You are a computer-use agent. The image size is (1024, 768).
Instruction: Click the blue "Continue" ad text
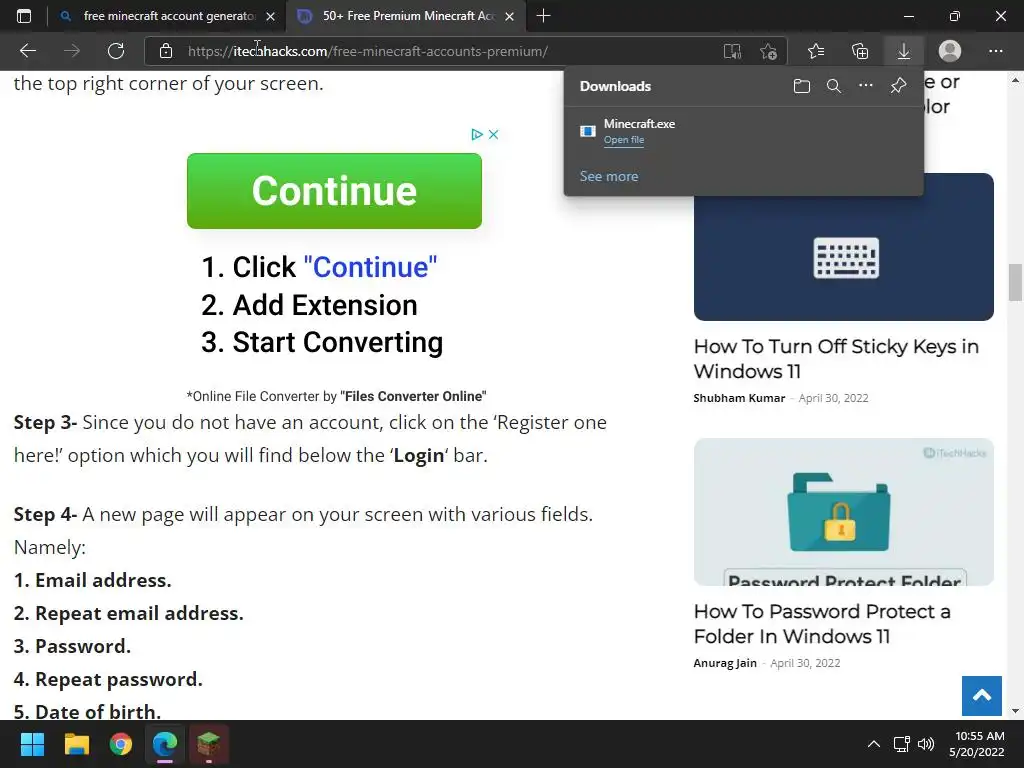(x=370, y=267)
